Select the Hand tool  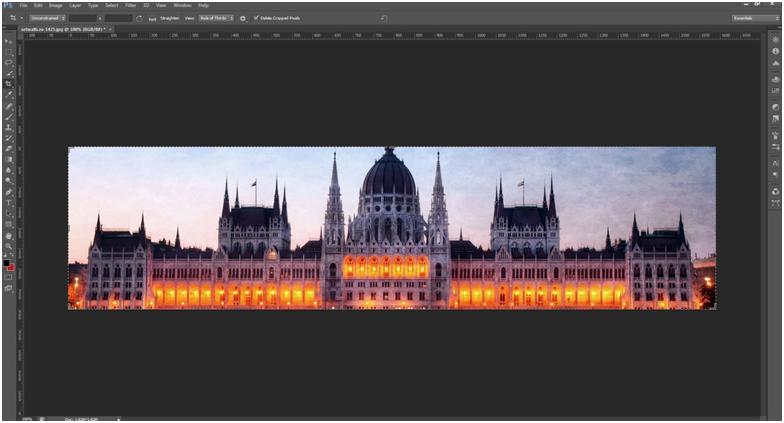tap(8, 236)
